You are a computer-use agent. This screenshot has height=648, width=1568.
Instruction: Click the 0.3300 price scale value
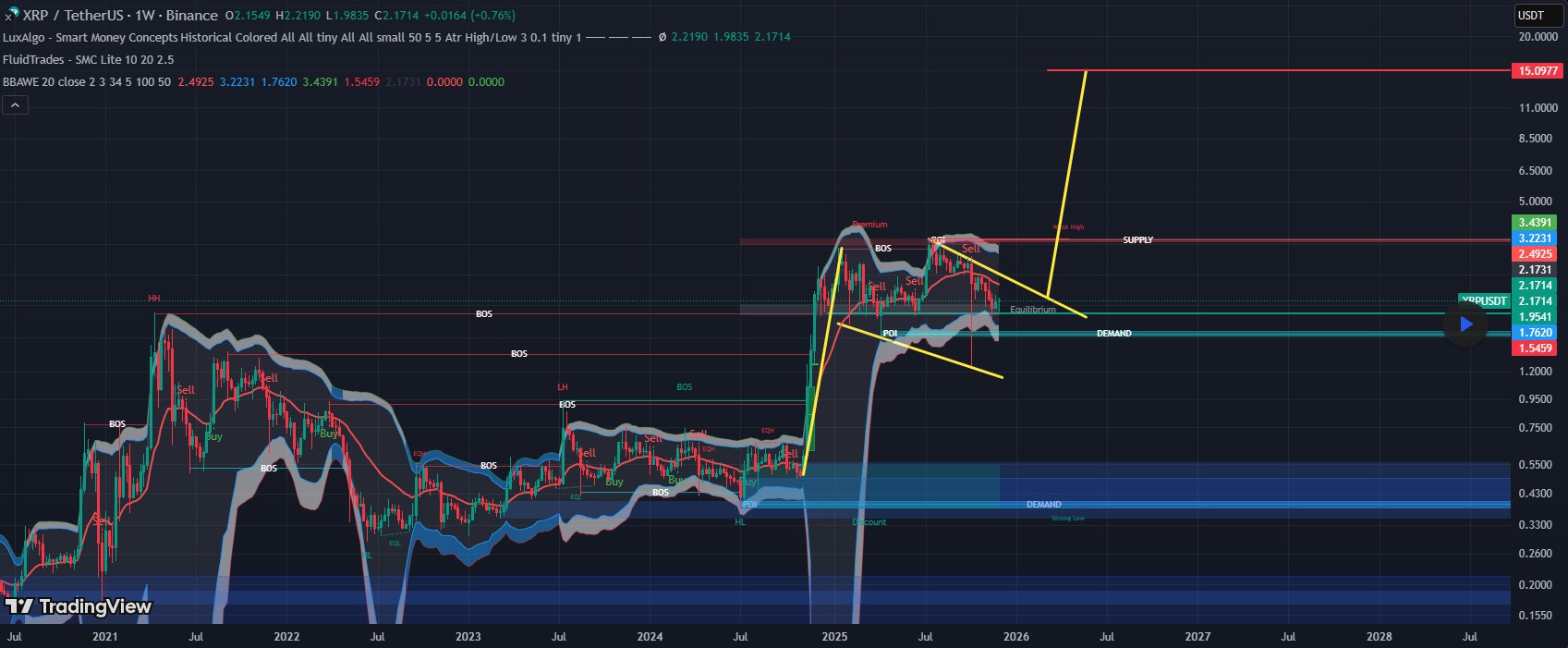1536,524
